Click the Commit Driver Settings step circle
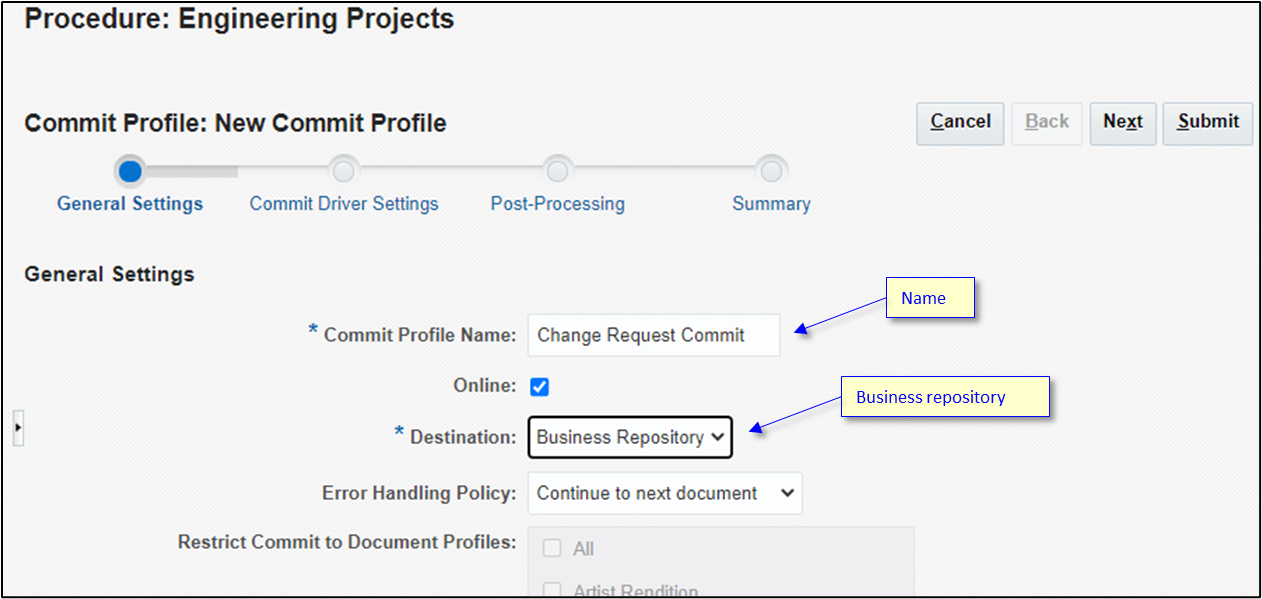 pyautogui.click(x=344, y=170)
